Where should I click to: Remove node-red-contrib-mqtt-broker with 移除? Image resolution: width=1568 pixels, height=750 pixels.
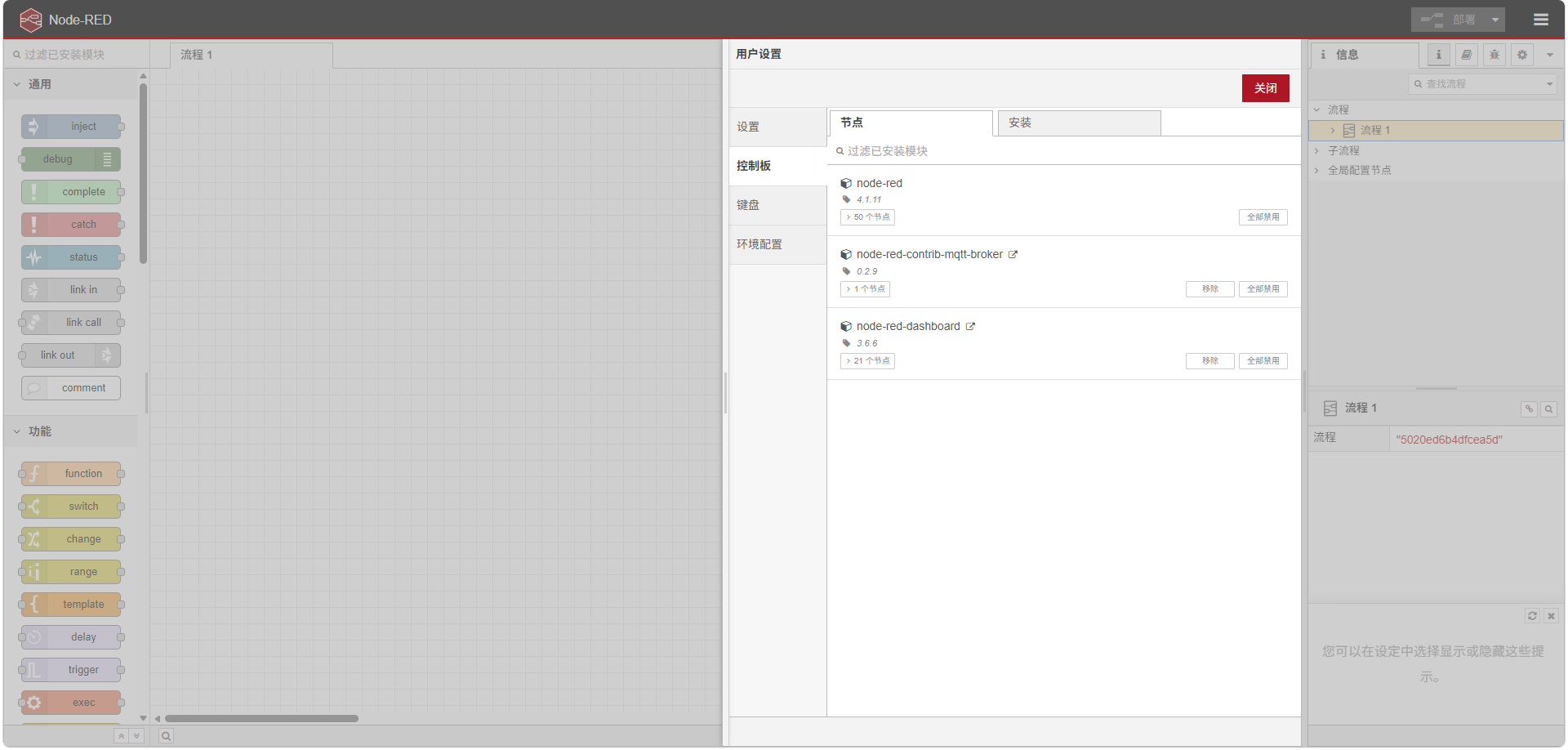1210,289
